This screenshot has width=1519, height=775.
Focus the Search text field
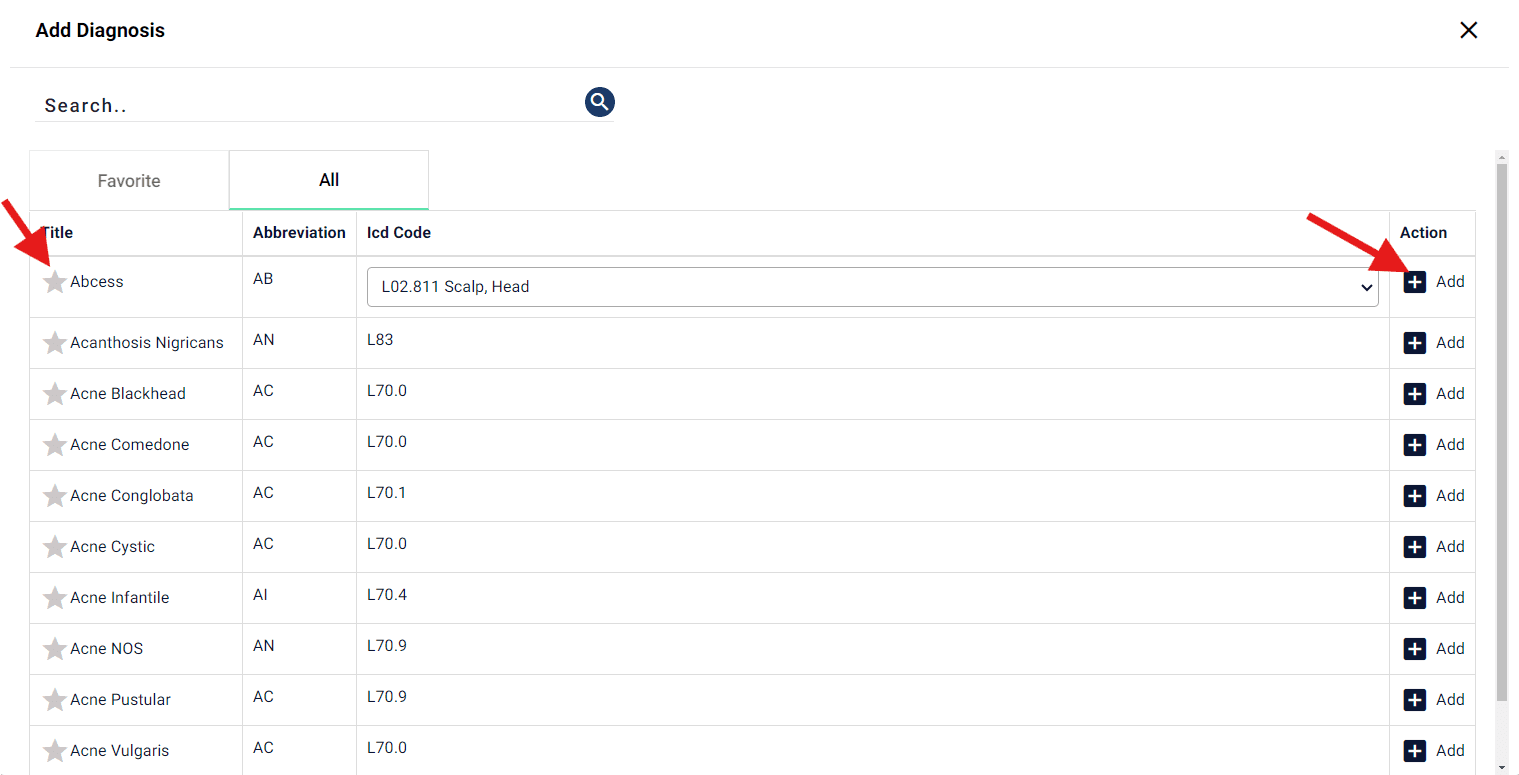[x=300, y=106]
